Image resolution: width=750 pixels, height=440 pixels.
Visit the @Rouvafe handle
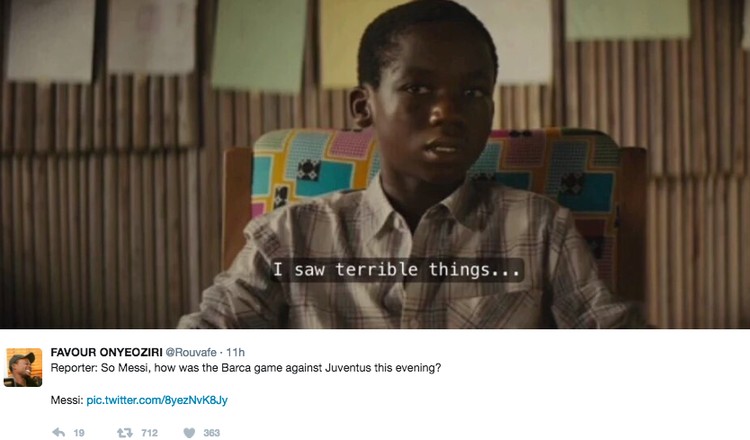(191, 352)
